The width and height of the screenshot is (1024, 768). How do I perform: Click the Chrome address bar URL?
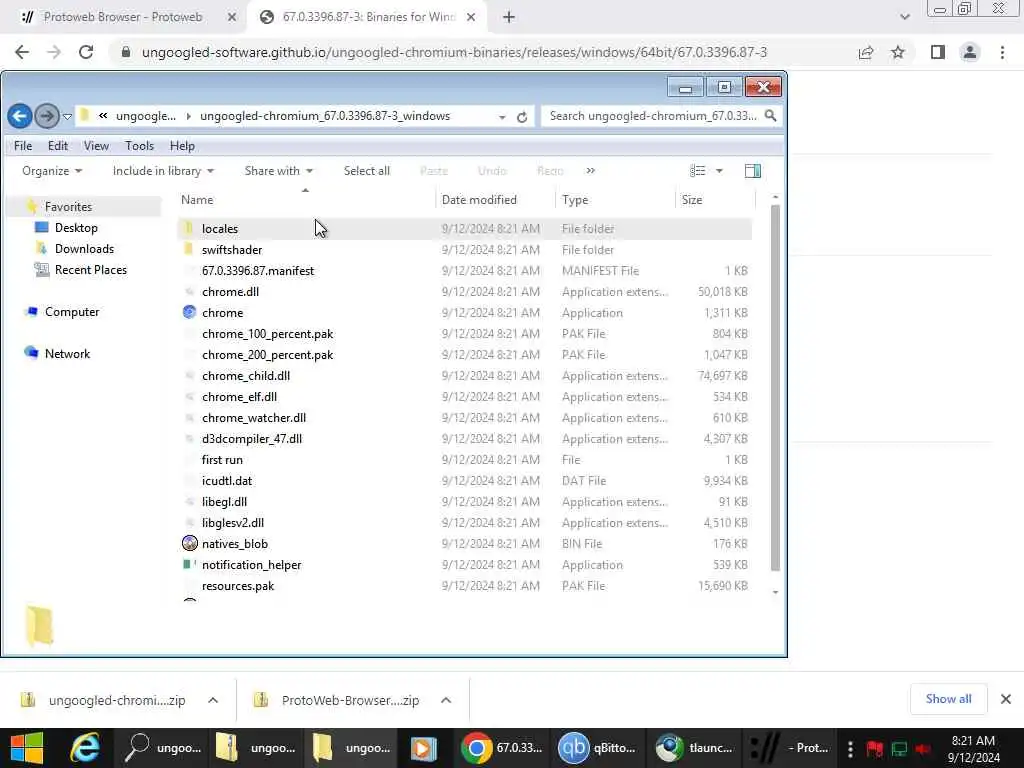pyautogui.click(x=454, y=52)
